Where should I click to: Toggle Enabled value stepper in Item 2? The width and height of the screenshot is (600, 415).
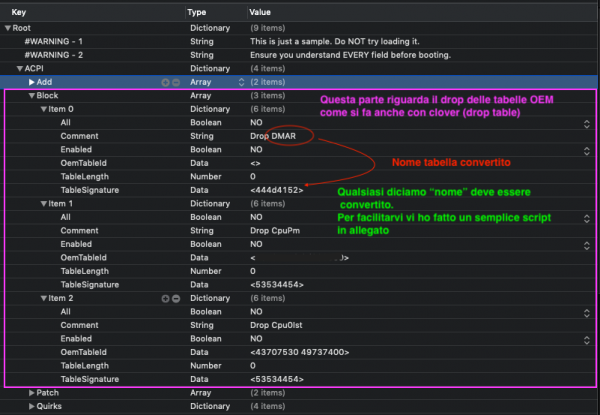[587, 340]
